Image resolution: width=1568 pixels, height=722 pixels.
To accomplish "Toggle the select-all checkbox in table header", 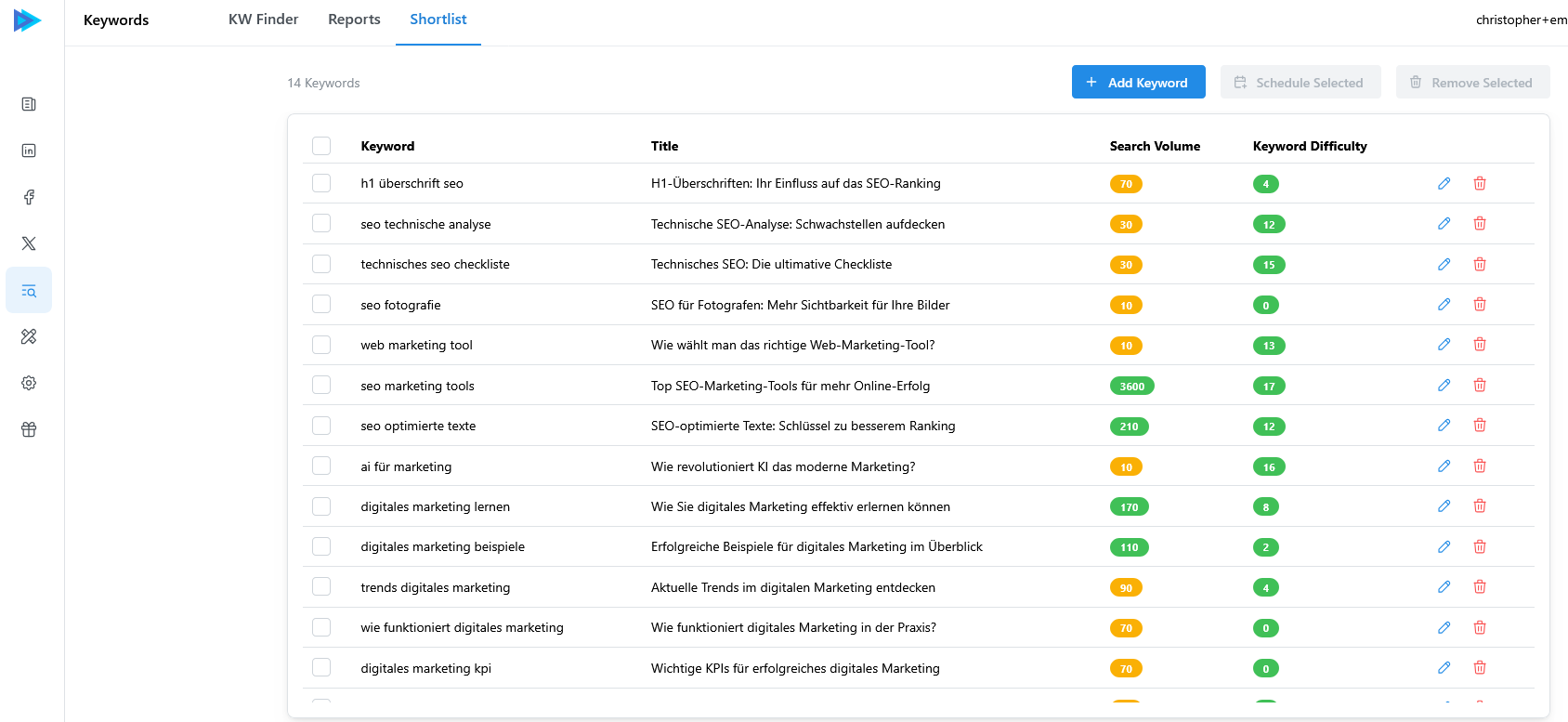I will [321, 146].
